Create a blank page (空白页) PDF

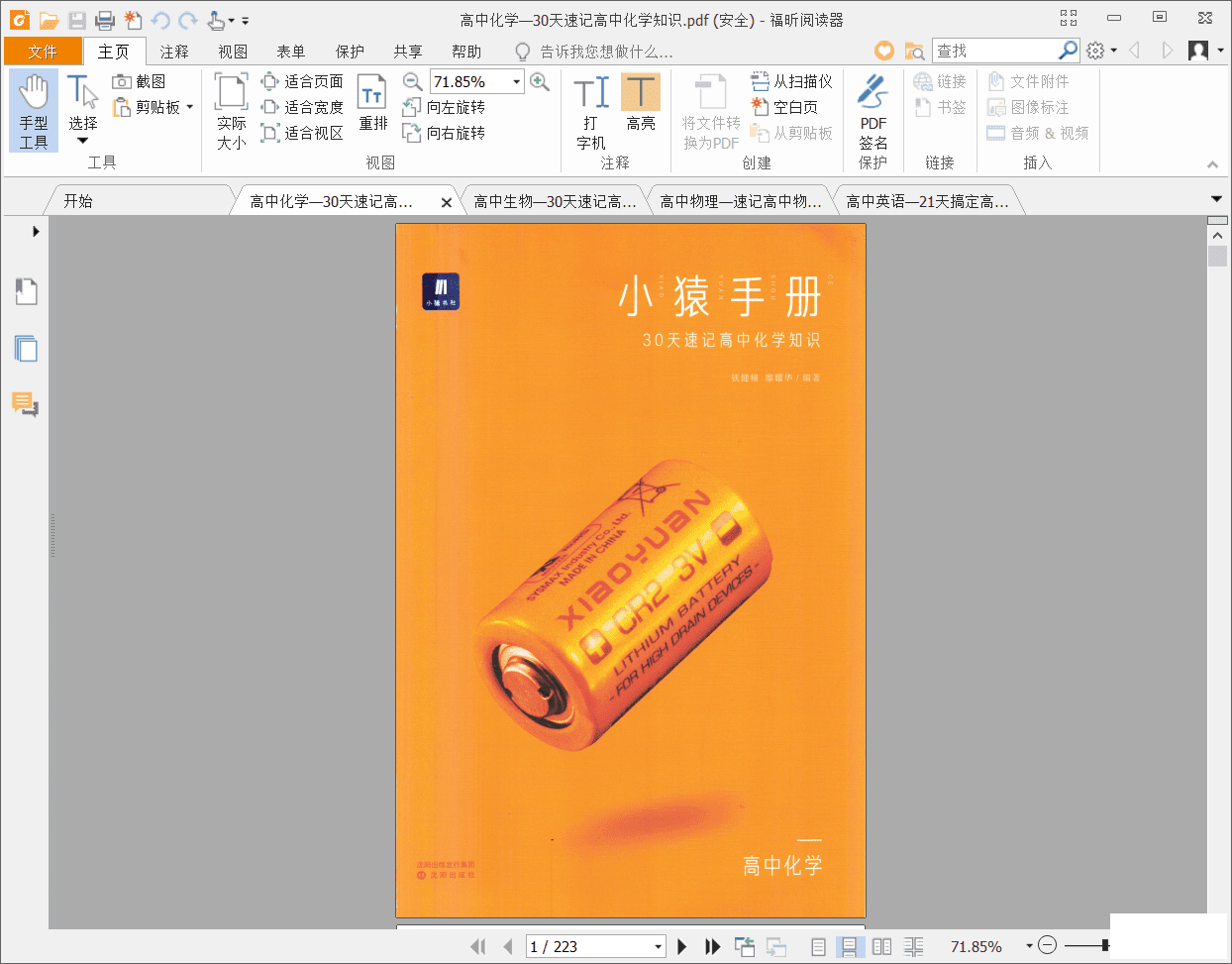784,107
